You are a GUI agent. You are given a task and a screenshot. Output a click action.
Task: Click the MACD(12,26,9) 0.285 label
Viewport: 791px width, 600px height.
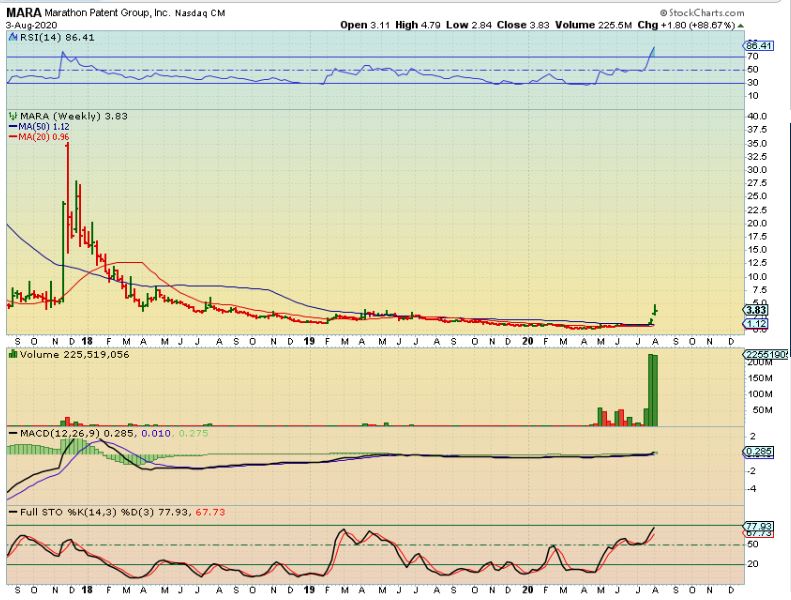click(77, 433)
